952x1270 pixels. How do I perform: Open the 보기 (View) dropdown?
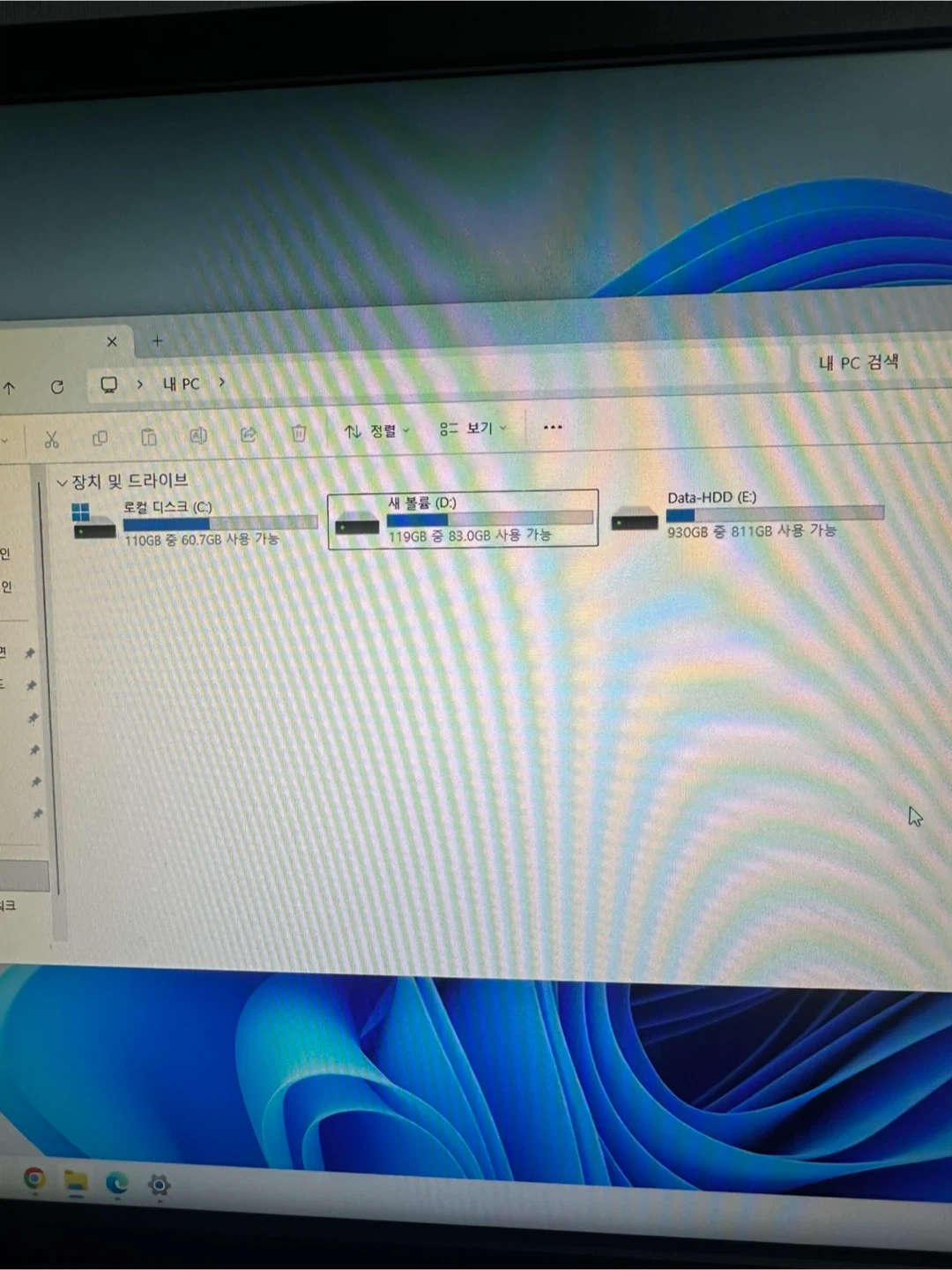[473, 429]
